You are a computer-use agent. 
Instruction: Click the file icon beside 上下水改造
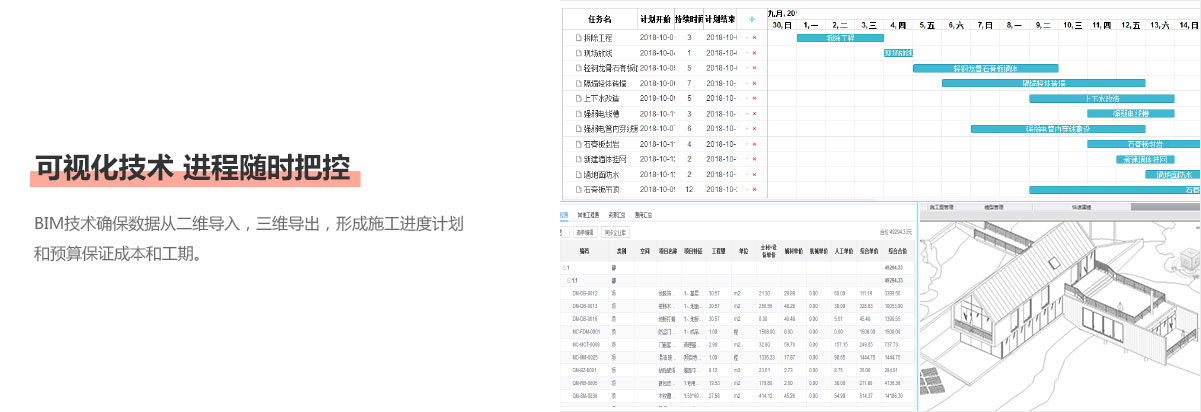click(x=577, y=98)
